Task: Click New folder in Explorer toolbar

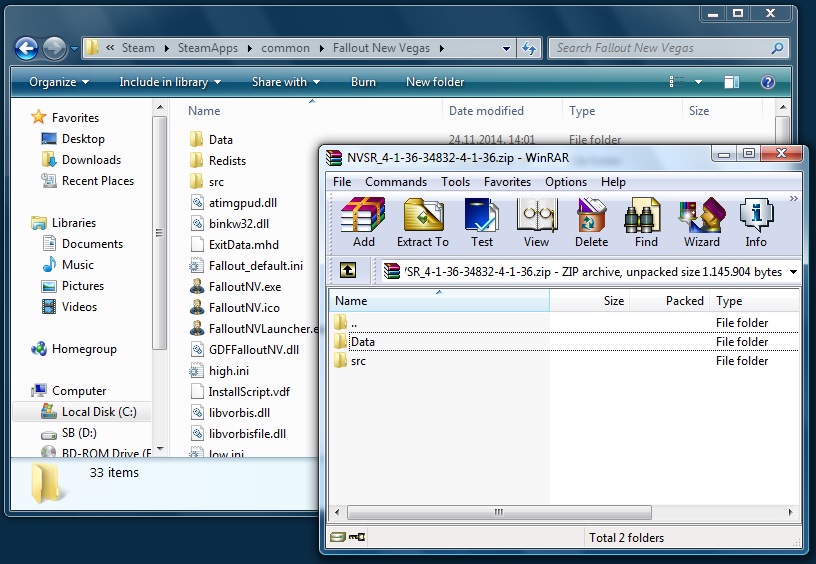Action: coord(435,82)
